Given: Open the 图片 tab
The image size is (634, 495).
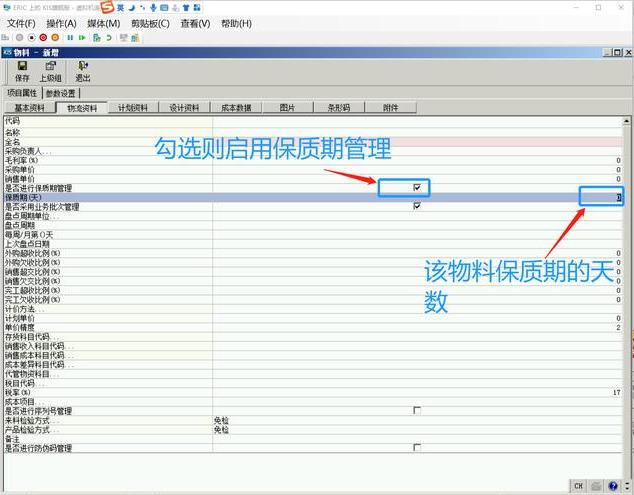Looking at the screenshot, I should [287, 108].
